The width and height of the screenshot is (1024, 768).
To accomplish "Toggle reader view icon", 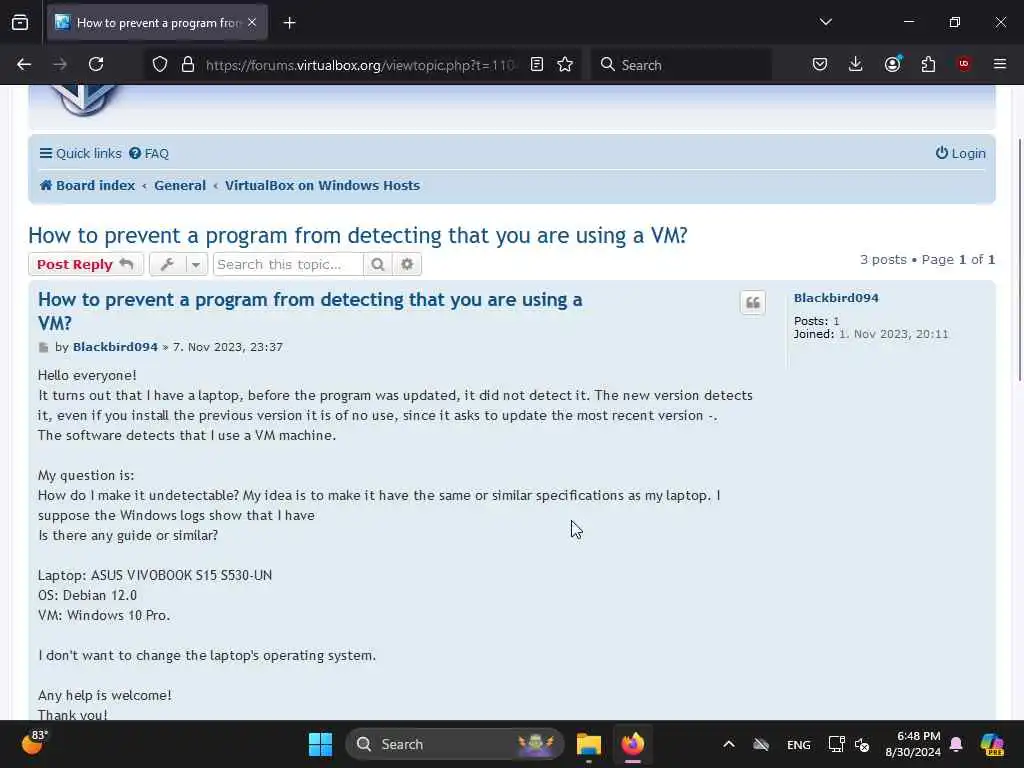I will (537, 64).
